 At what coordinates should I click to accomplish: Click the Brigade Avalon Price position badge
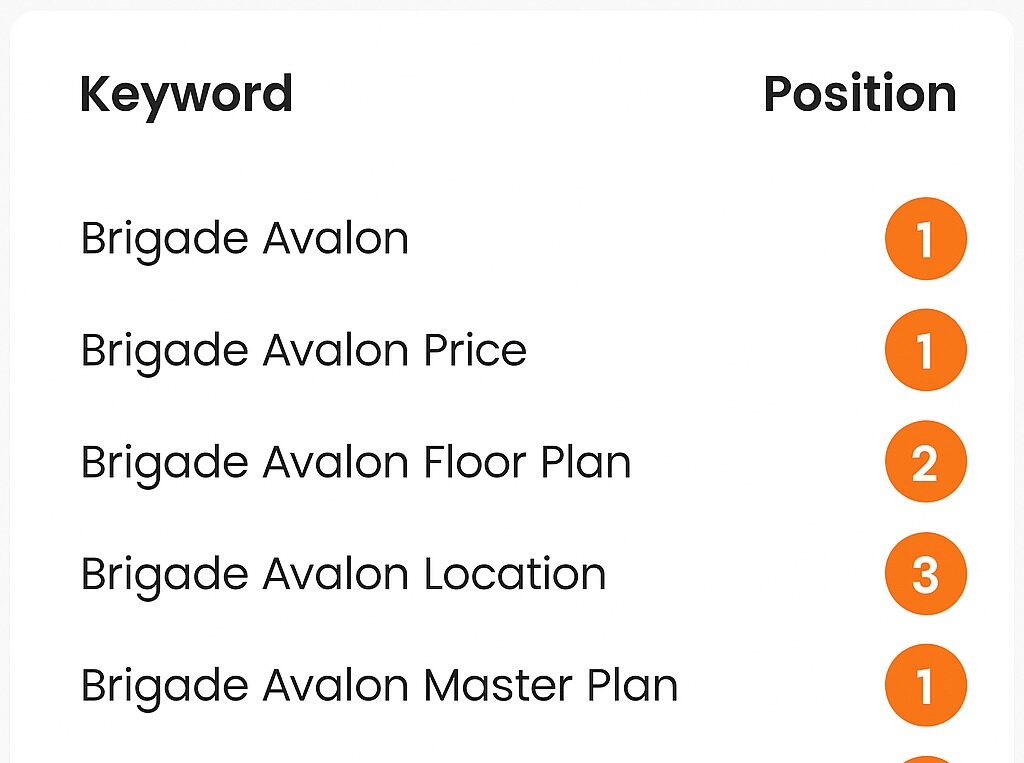click(925, 350)
